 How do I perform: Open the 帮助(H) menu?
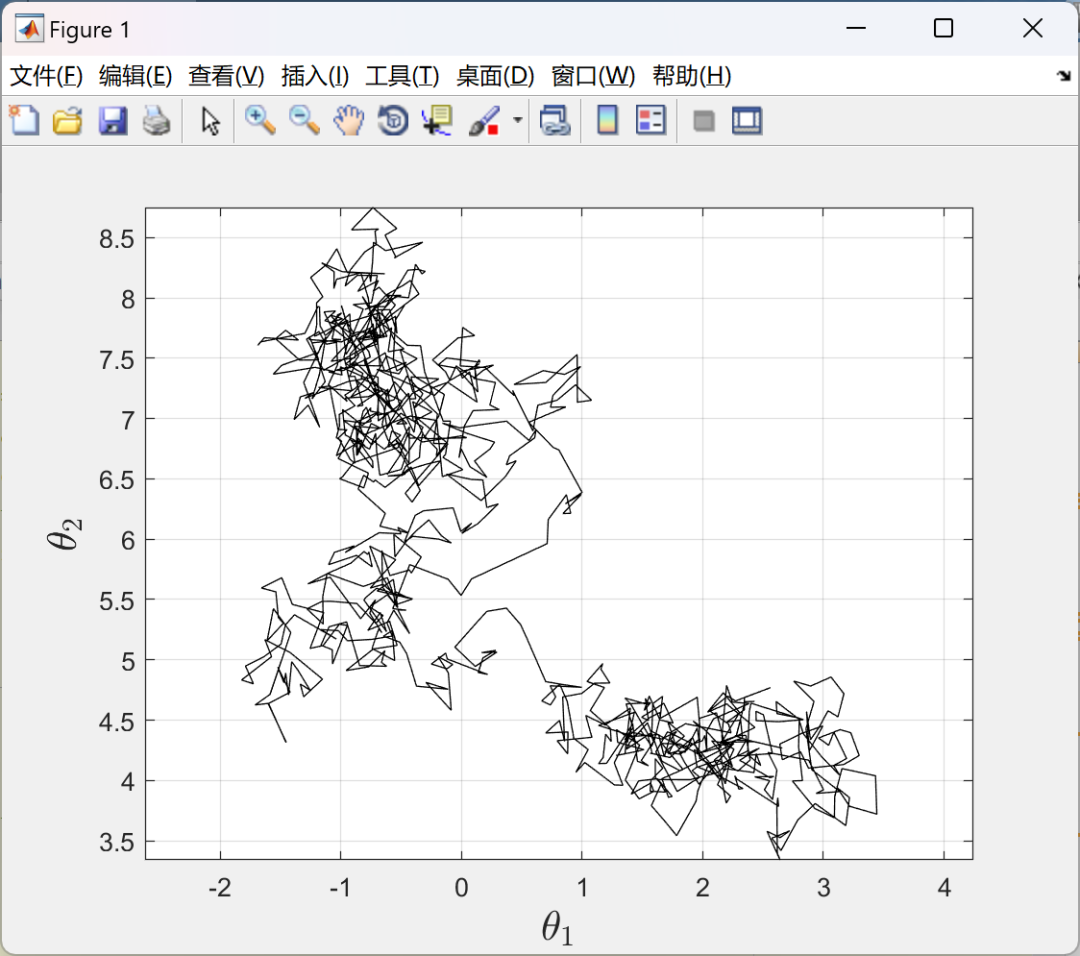[692, 76]
